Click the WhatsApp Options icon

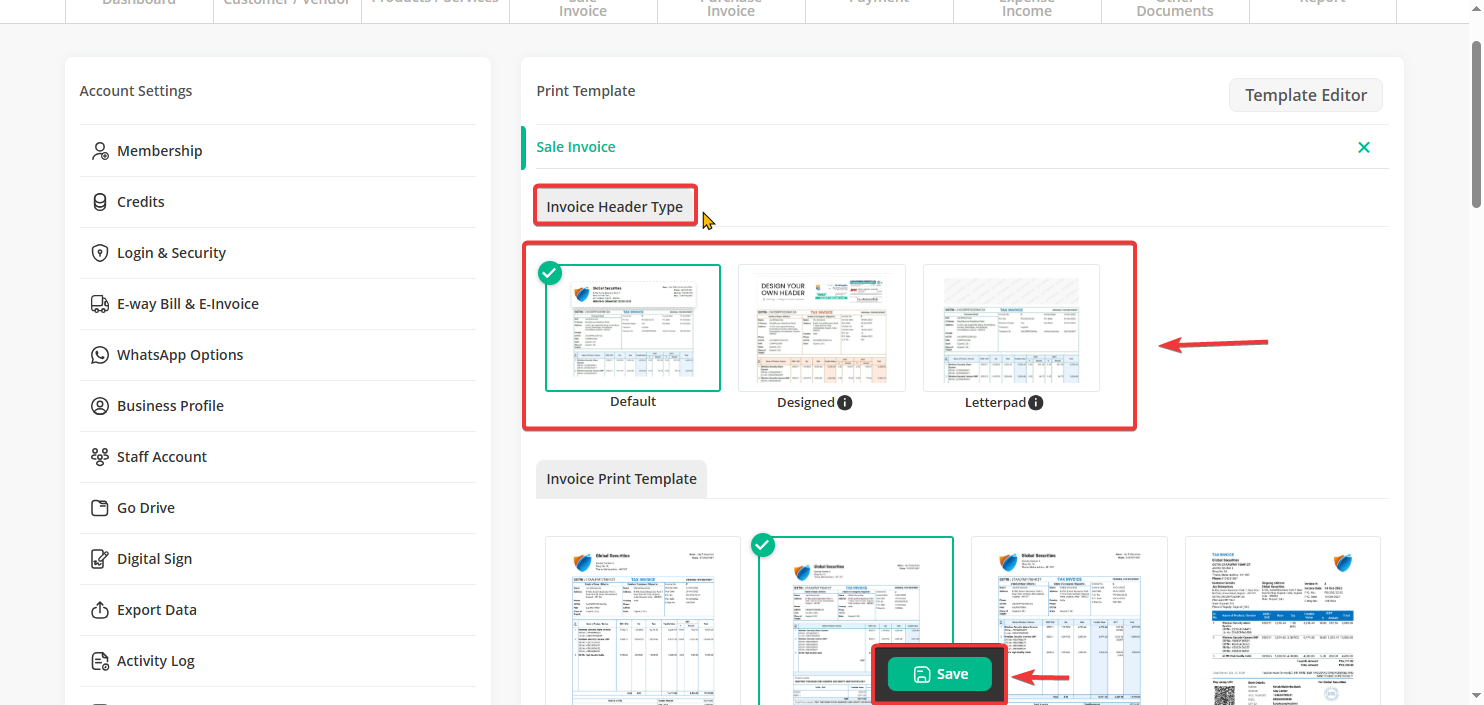[100, 355]
